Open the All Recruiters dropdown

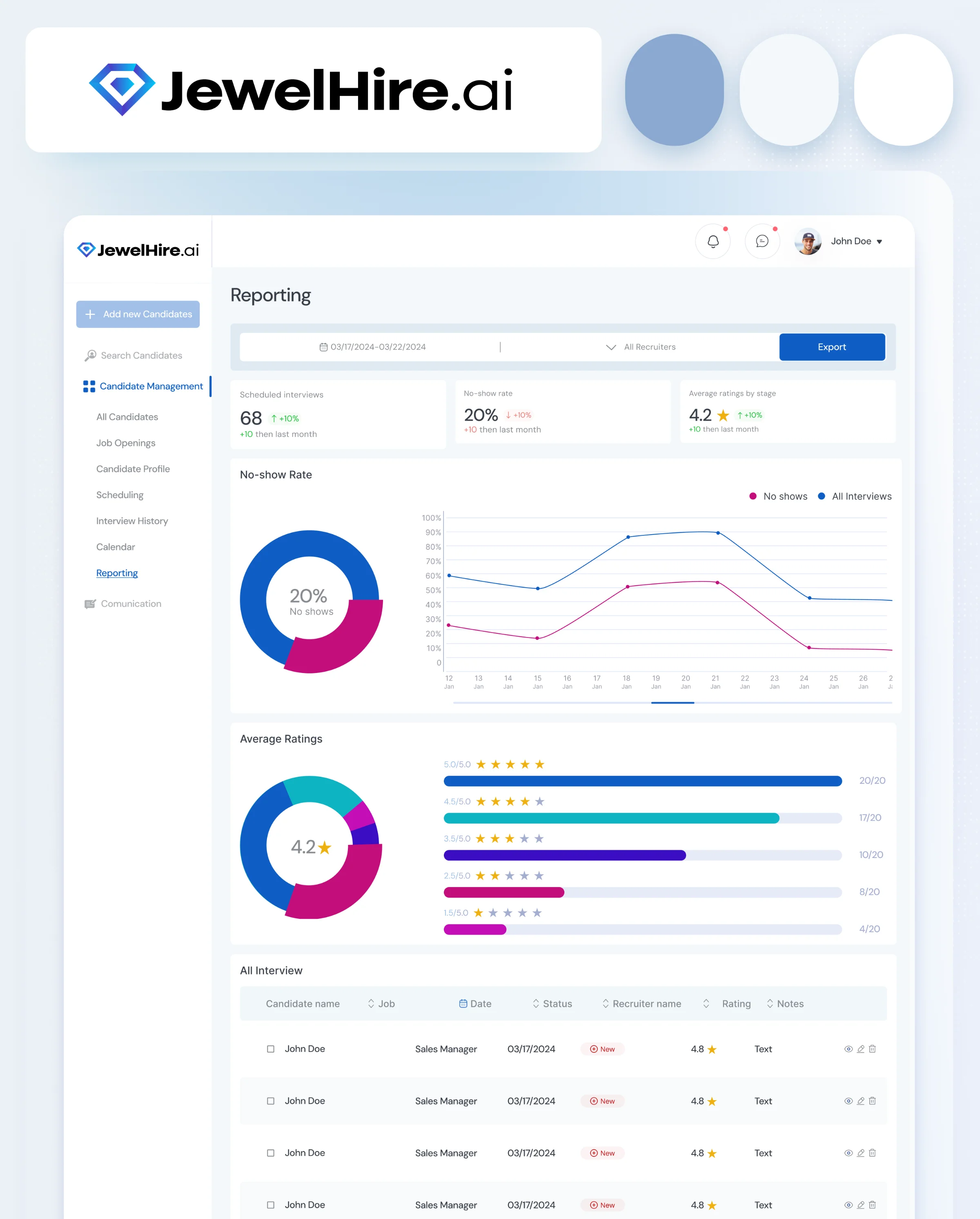[640, 347]
